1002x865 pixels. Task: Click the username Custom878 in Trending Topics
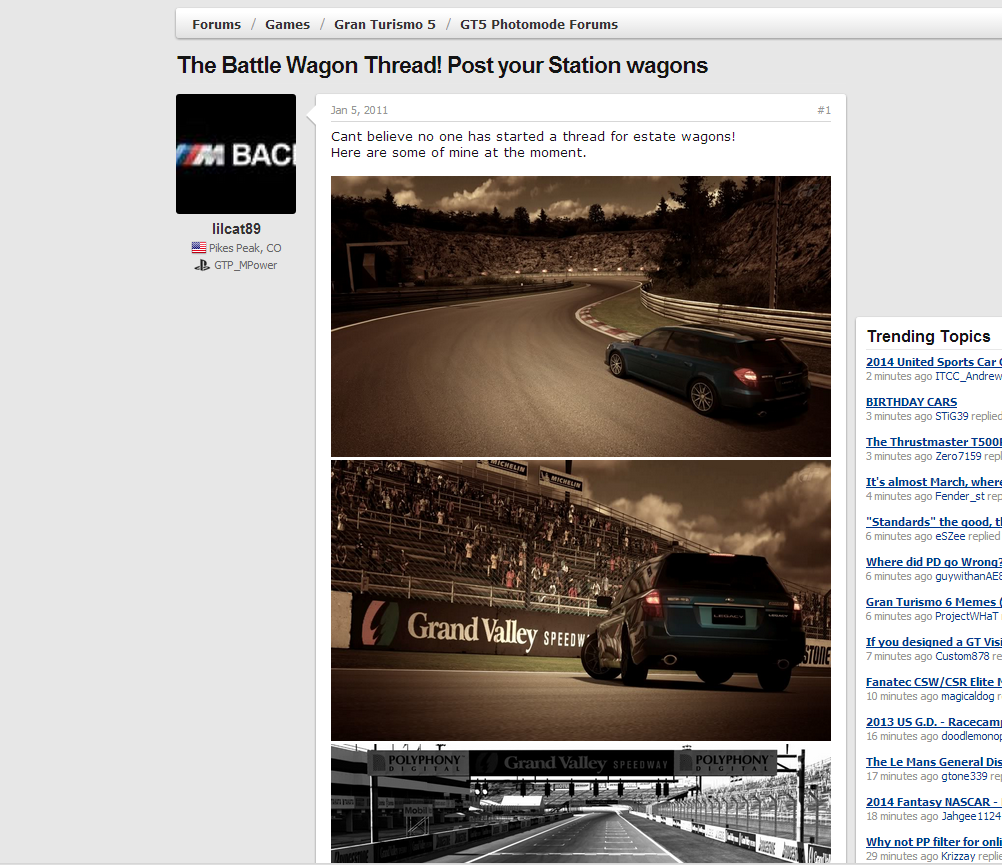pyautogui.click(x=962, y=656)
